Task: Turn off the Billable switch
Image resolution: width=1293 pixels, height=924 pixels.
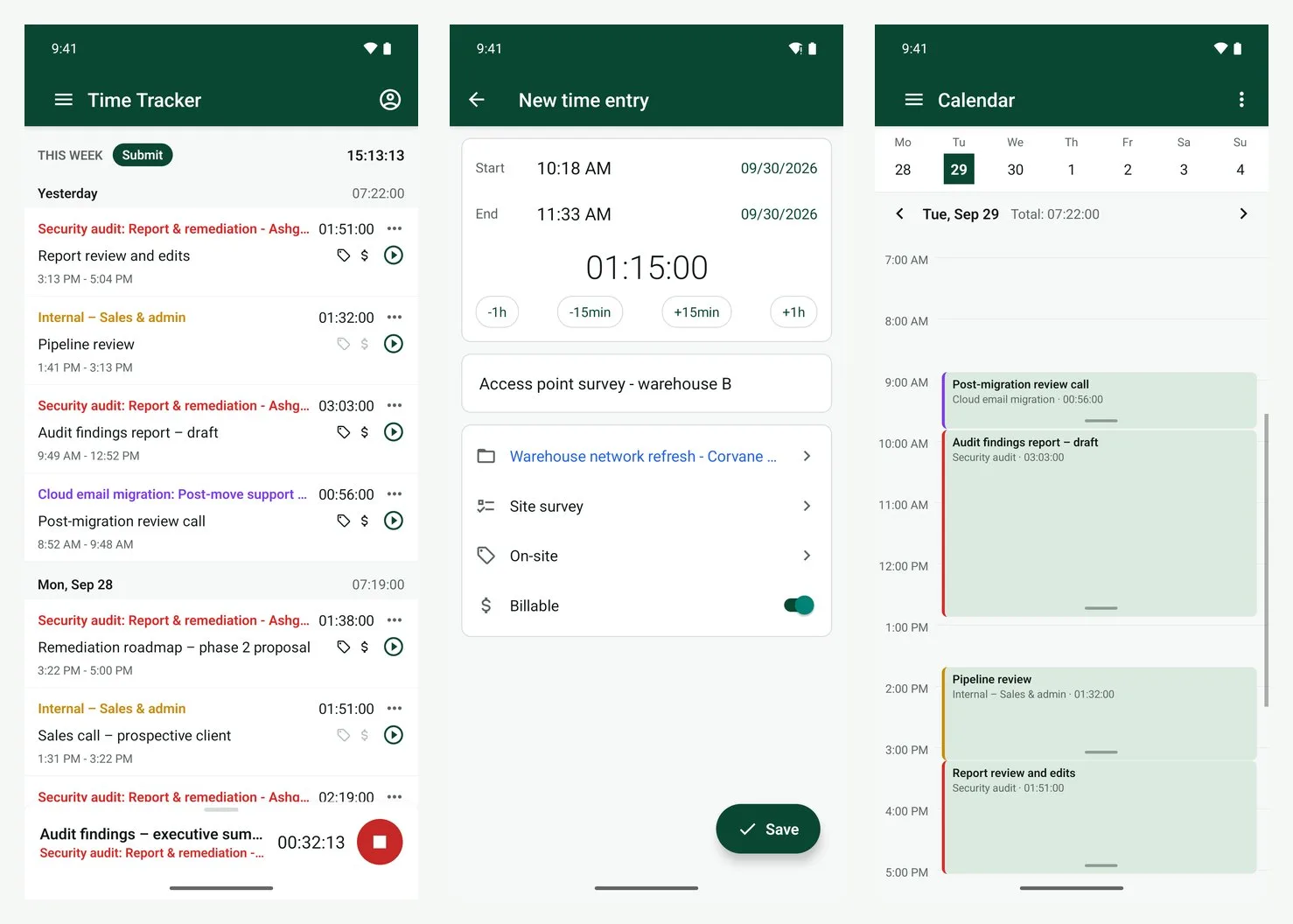Action: click(x=799, y=605)
